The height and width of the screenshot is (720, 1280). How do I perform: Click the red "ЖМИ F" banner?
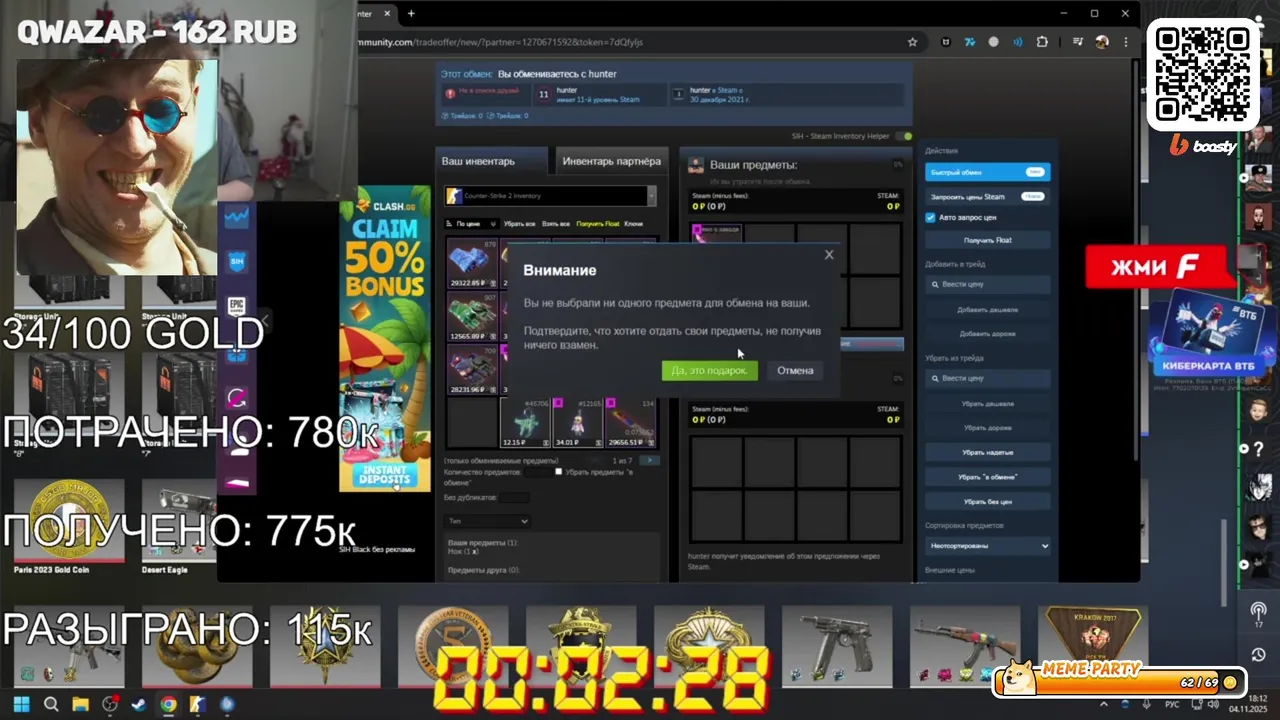point(1159,266)
